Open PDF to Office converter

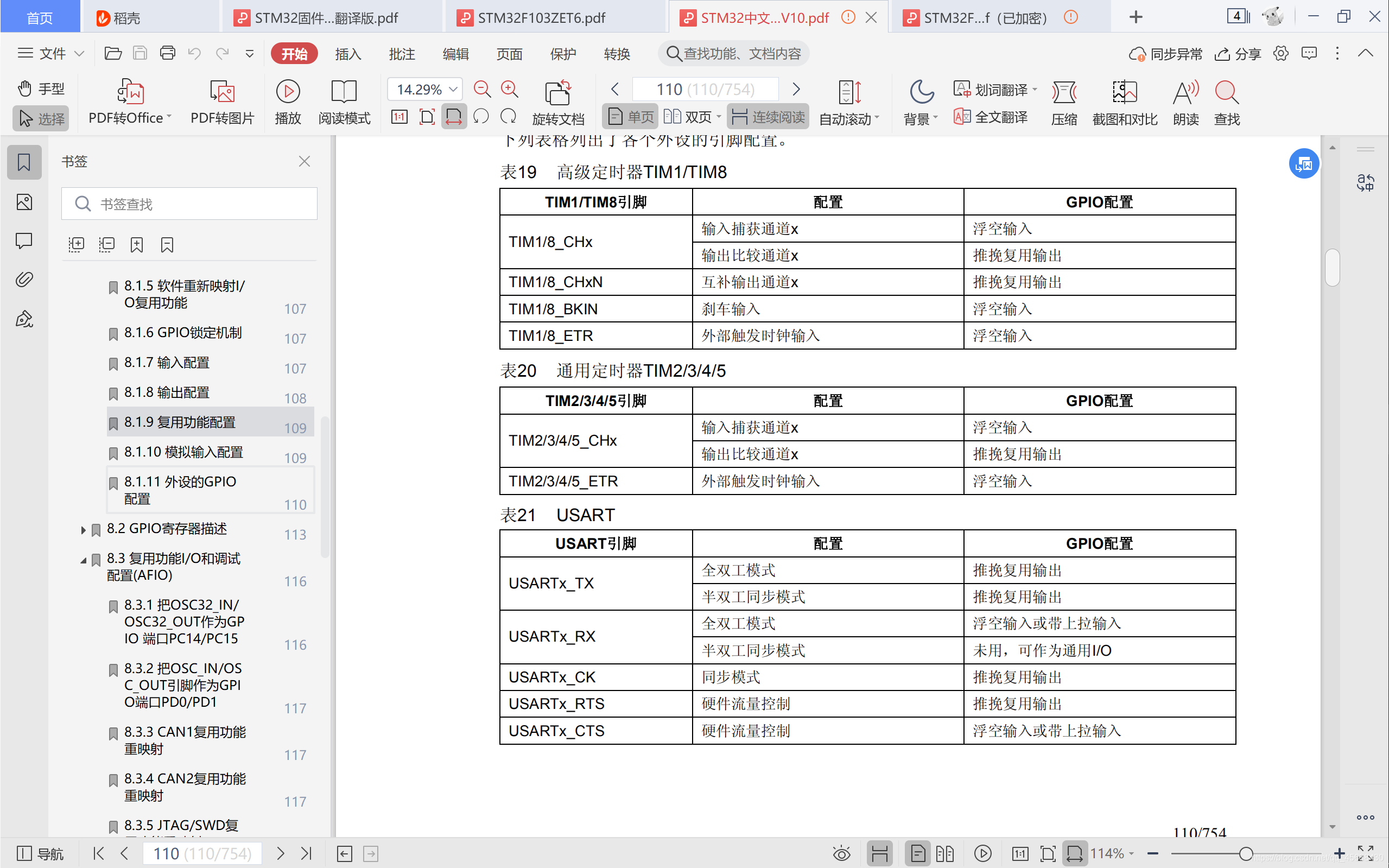coord(130,102)
